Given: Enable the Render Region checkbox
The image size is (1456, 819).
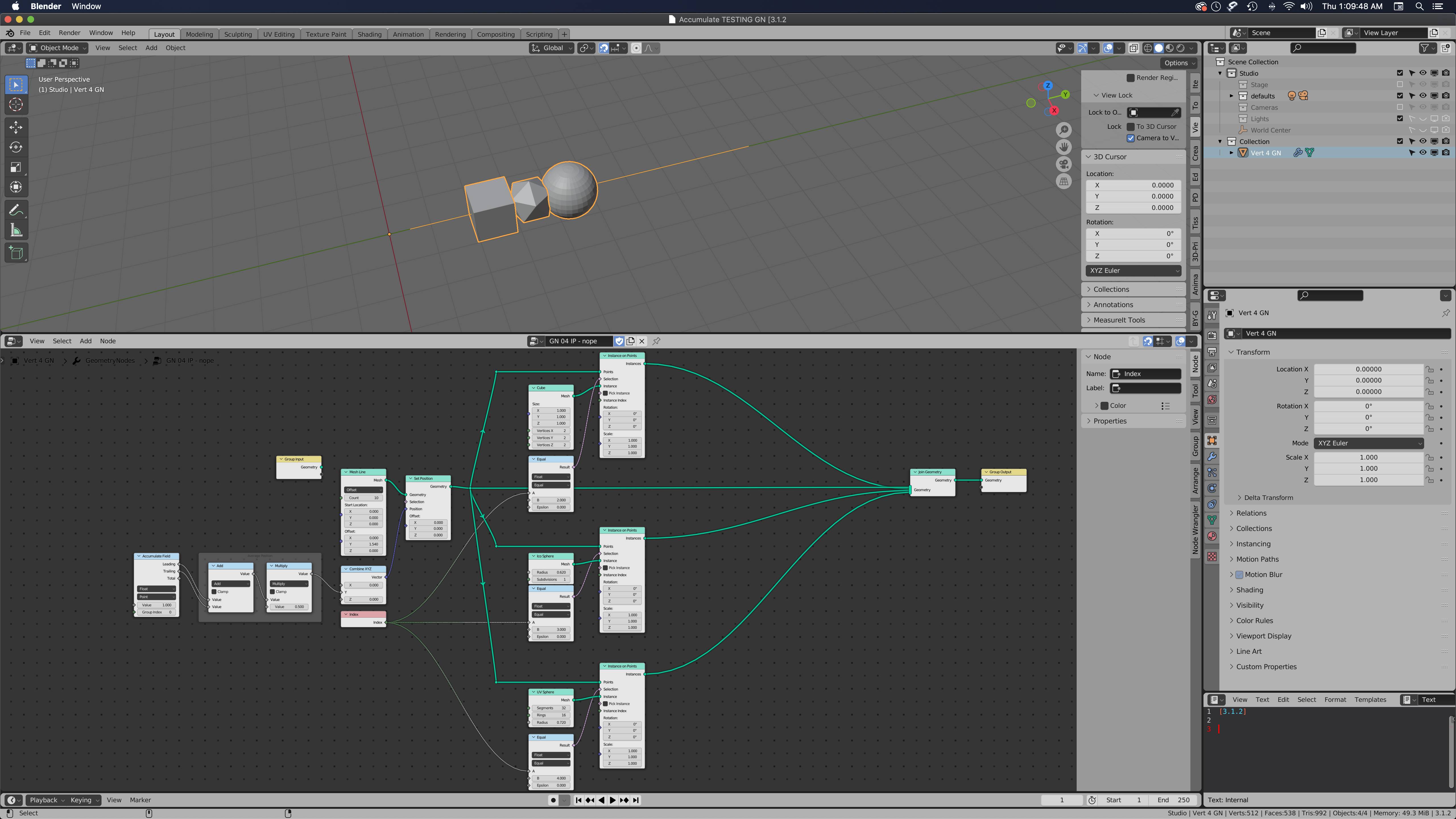Looking at the screenshot, I should (1130, 77).
